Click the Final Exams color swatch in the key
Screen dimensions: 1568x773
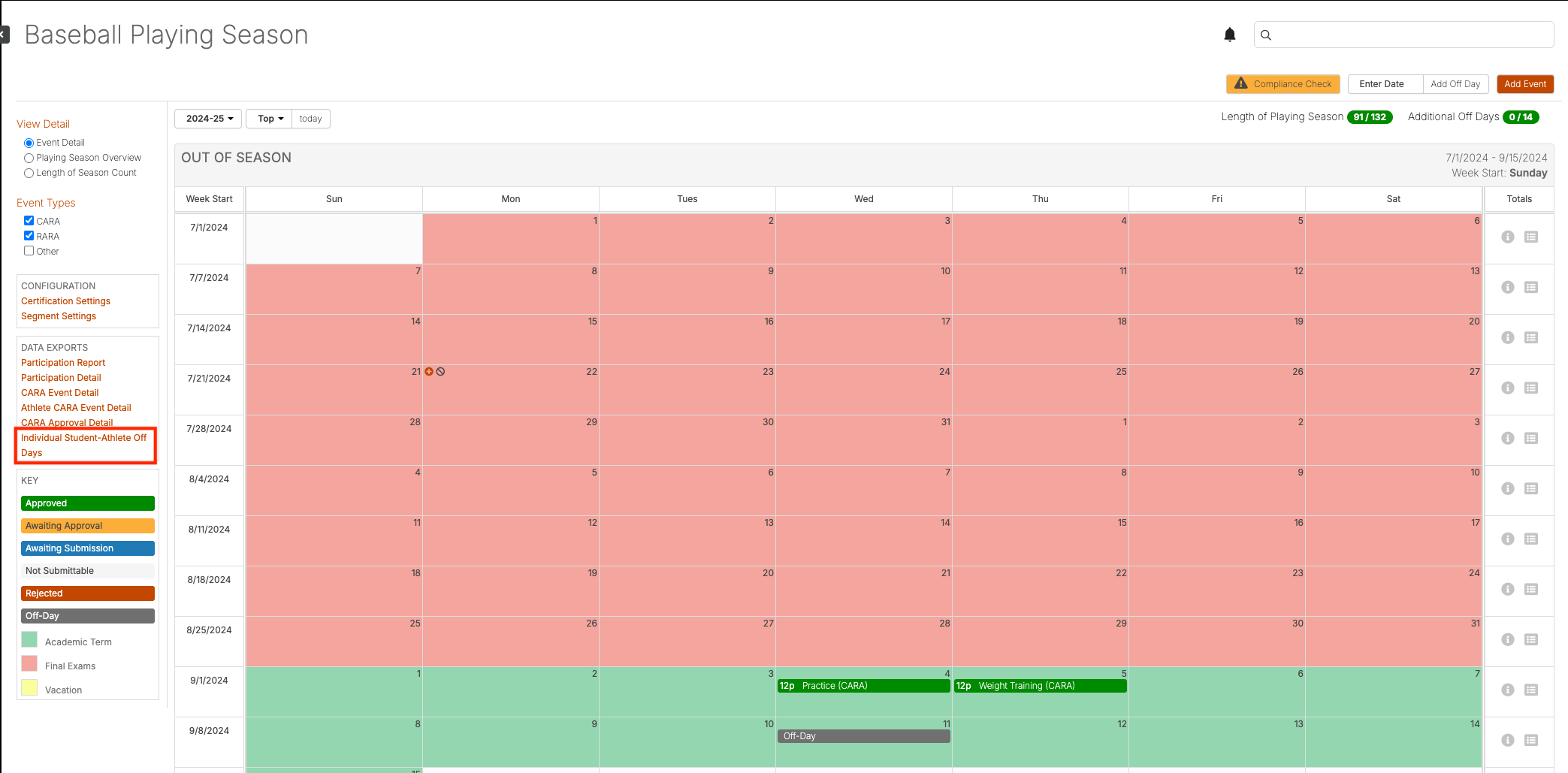[29, 663]
